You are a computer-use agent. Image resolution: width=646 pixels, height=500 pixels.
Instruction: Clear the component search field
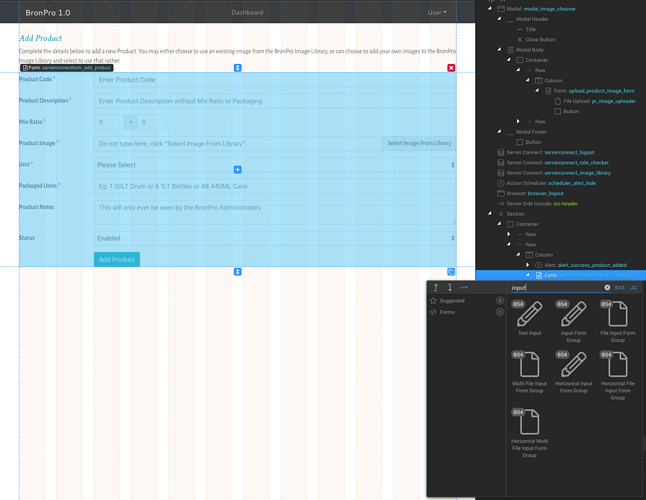click(x=607, y=287)
